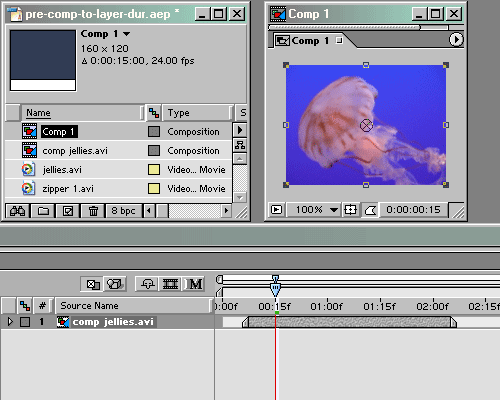This screenshot has height=400, width=500.
Task: Click the work area start handle in Timeline
Action: click(x=219, y=292)
